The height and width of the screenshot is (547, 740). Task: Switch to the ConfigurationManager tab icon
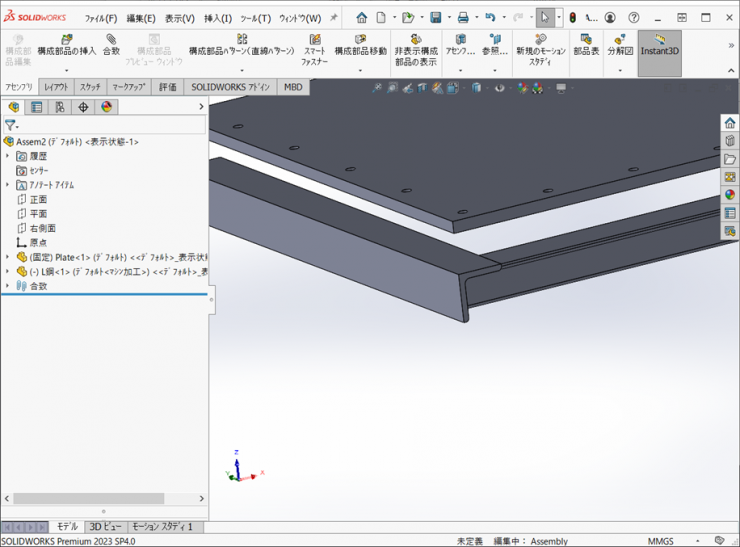point(60,107)
